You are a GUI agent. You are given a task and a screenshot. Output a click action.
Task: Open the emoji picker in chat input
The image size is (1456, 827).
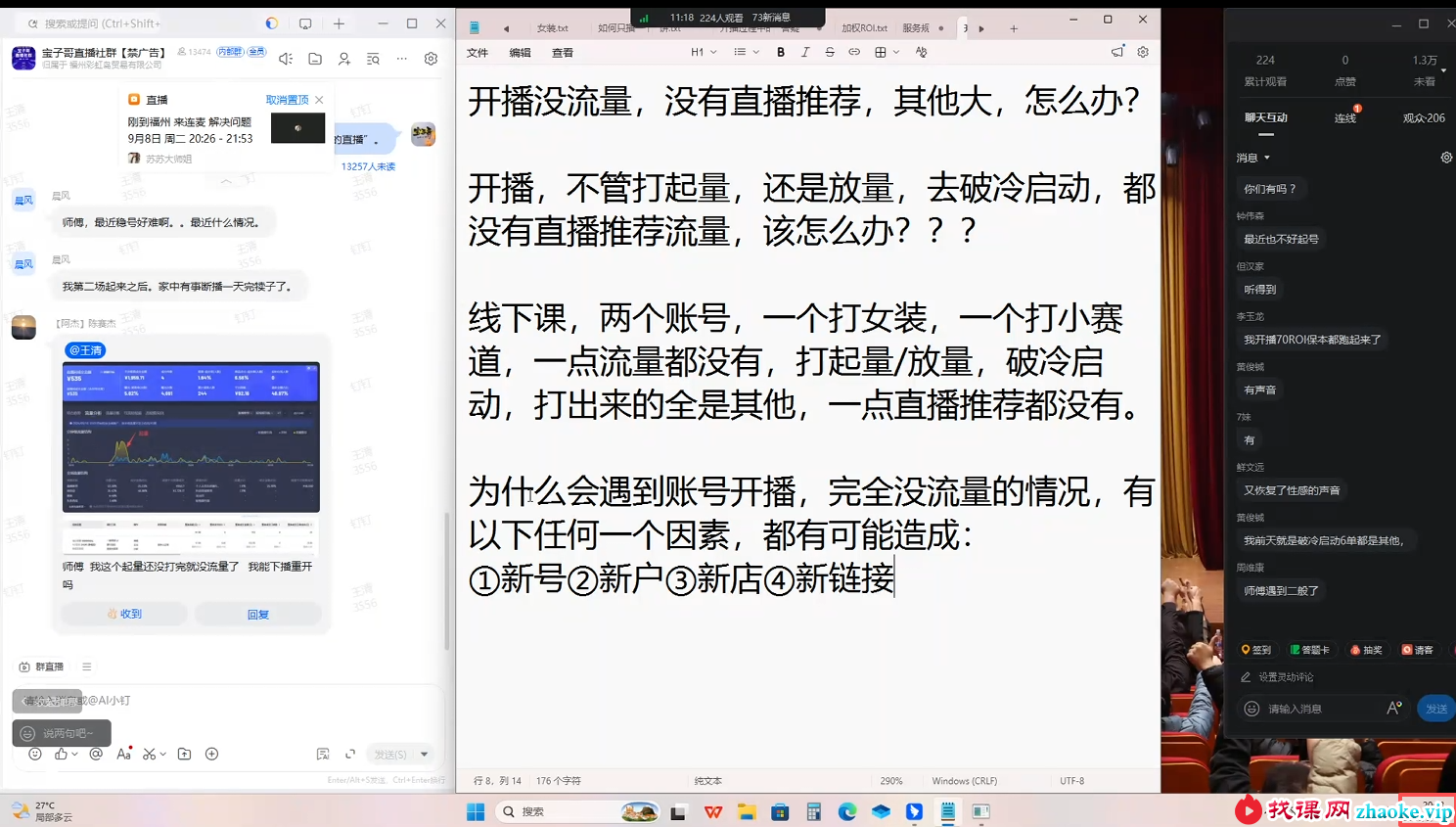[35, 754]
